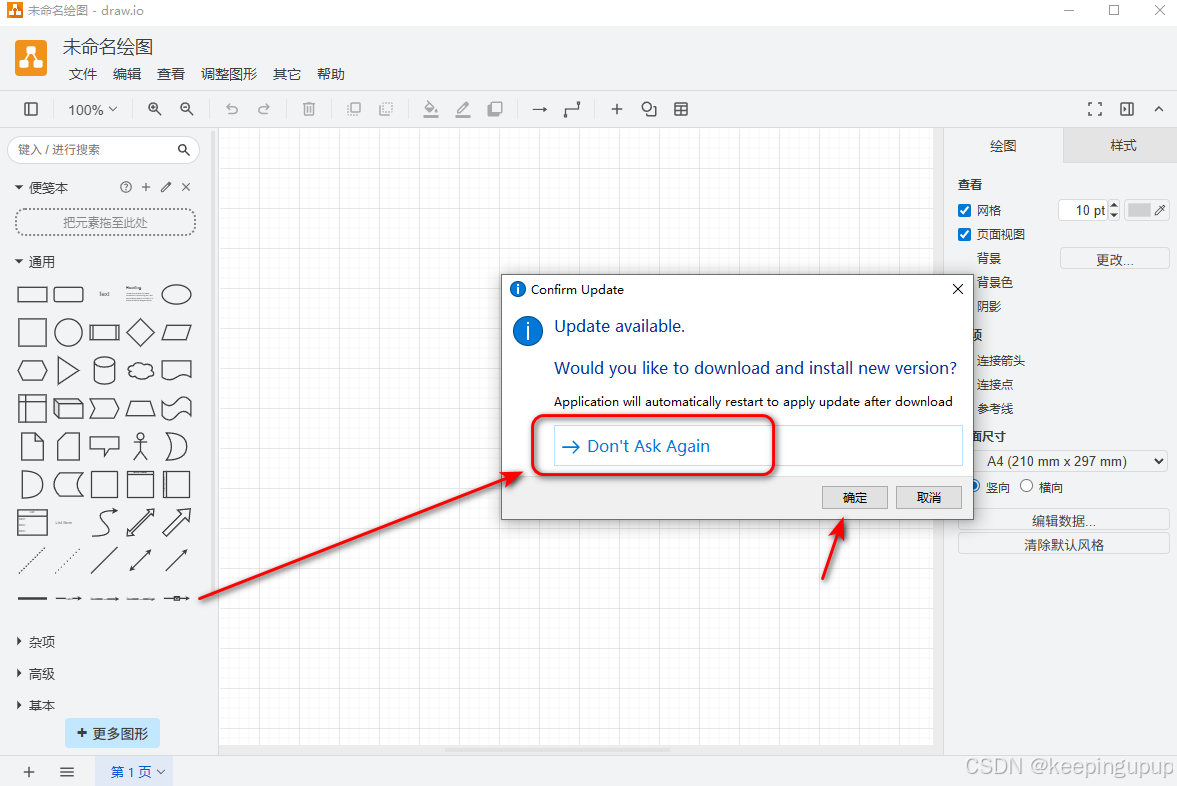Open the 调整图形 menu
The image size is (1177, 786).
(229, 74)
